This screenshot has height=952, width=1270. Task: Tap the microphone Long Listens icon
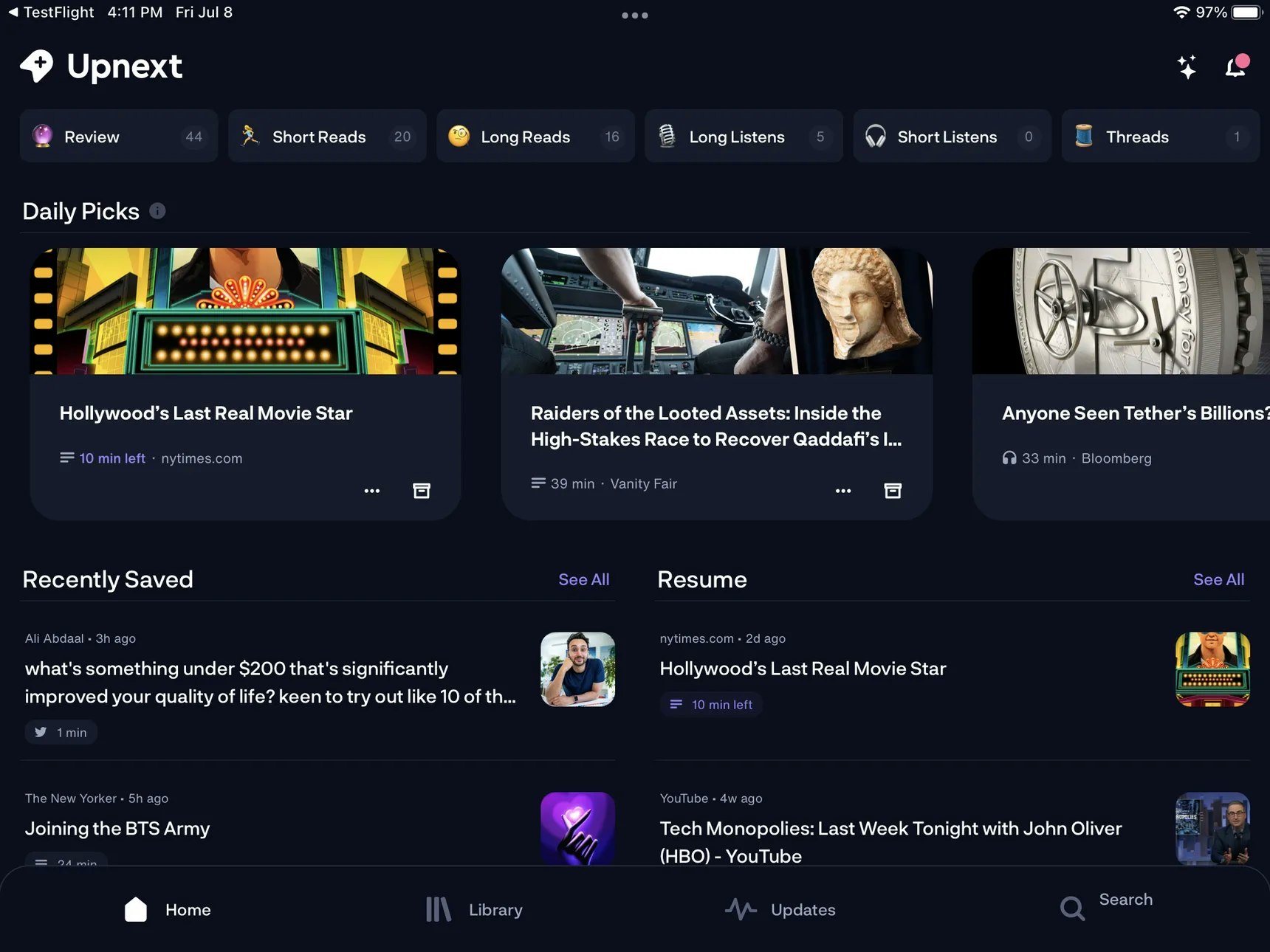(x=667, y=136)
